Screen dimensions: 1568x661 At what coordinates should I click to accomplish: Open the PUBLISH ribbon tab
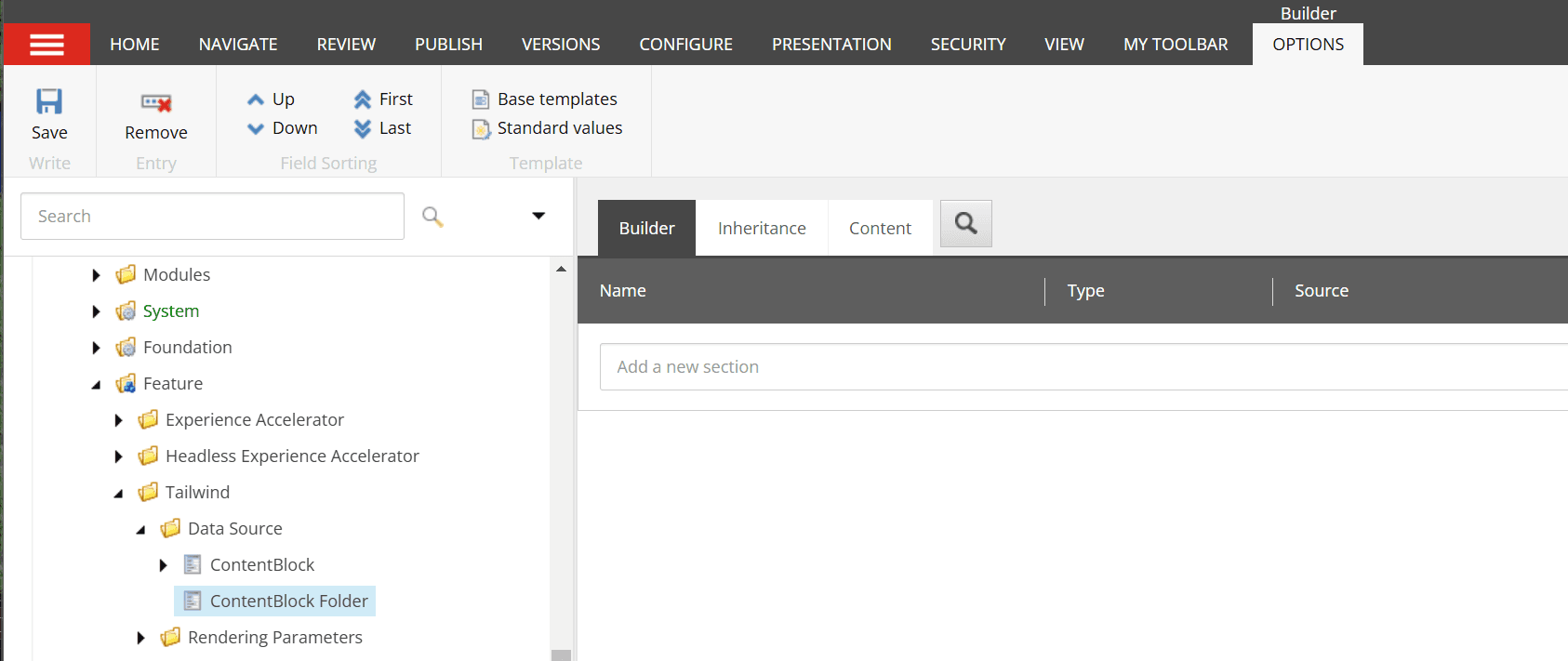[448, 45]
